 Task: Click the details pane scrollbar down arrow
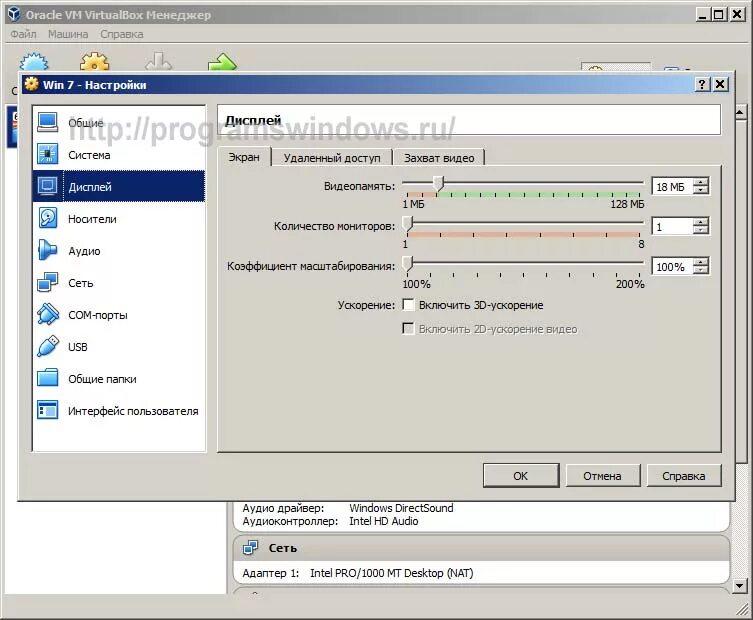[740, 586]
